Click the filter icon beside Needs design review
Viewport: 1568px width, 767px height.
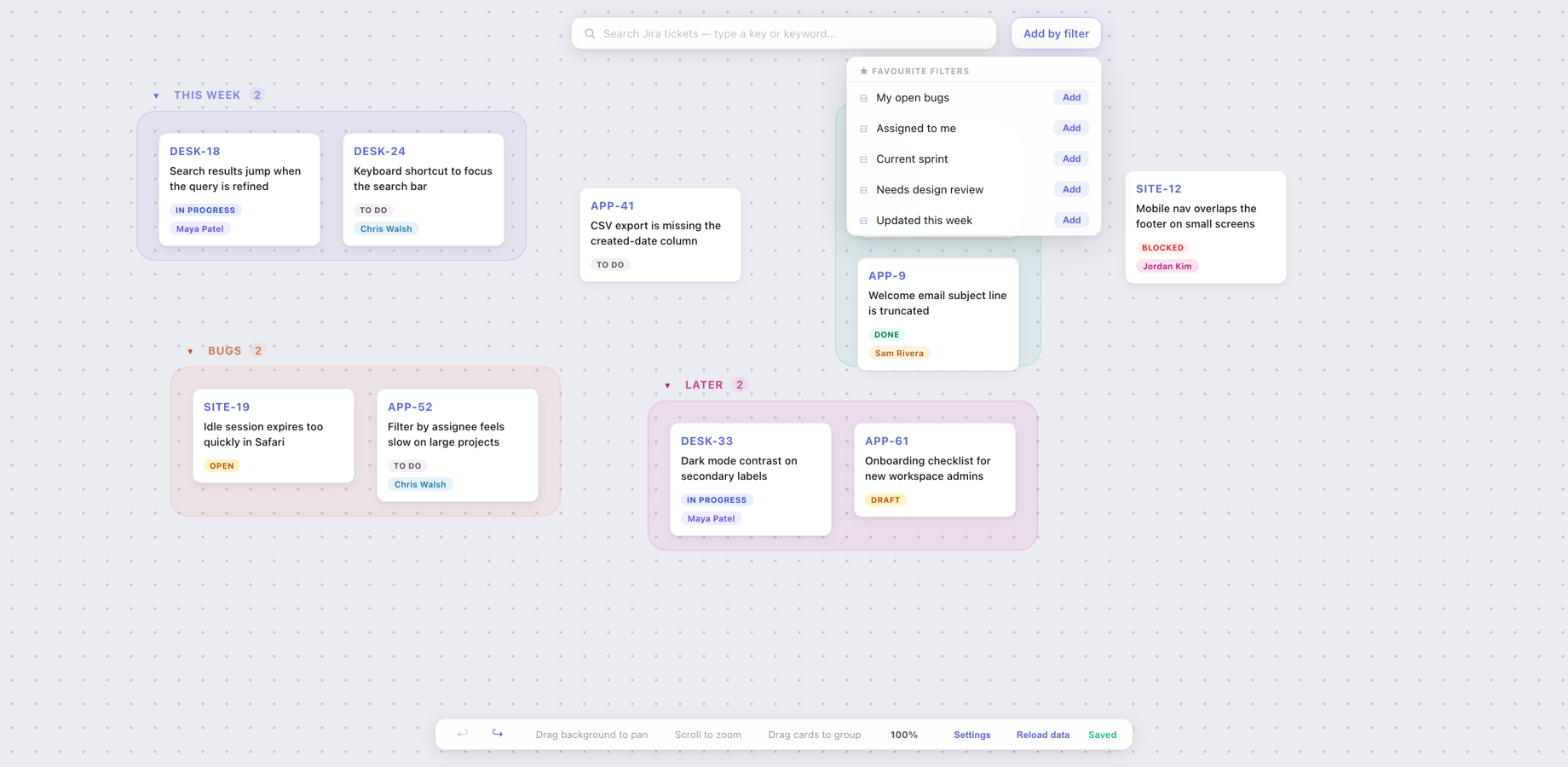863,190
